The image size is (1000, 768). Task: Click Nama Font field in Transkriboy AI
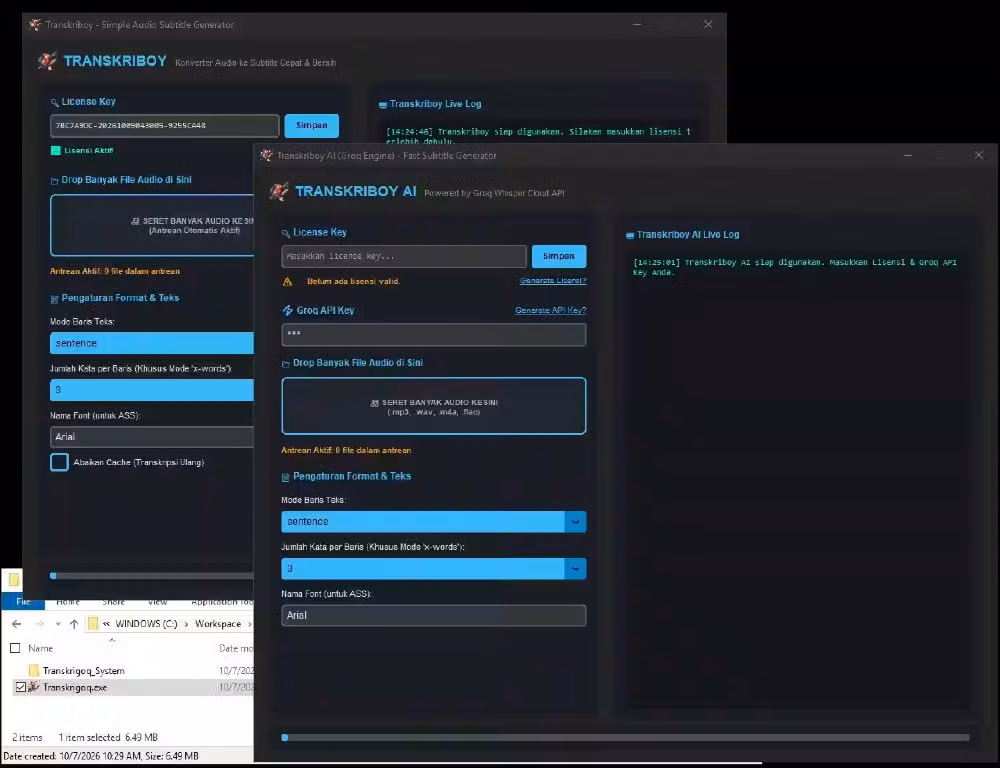434,616
